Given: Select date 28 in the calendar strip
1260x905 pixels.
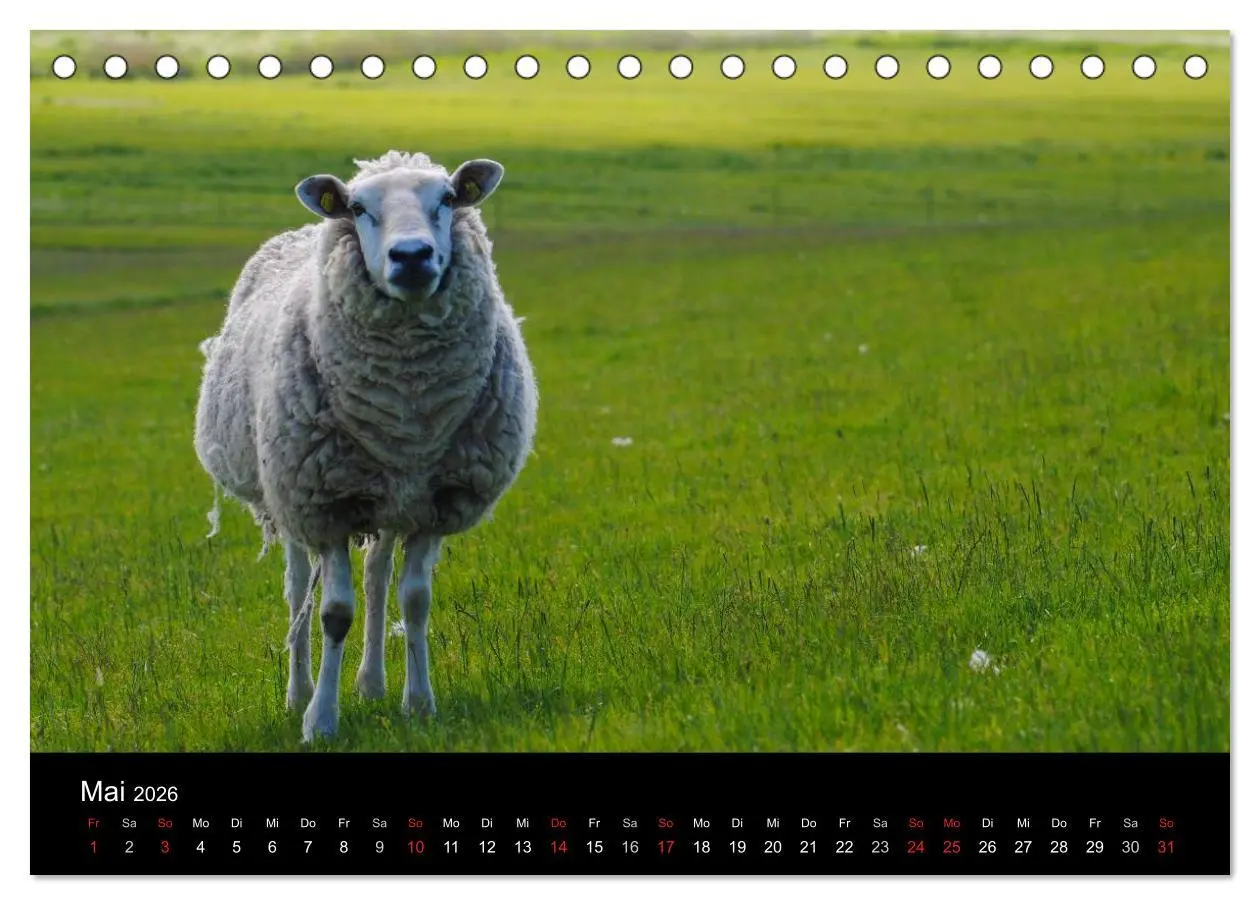Looking at the screenshot, I should point(1059,848).
